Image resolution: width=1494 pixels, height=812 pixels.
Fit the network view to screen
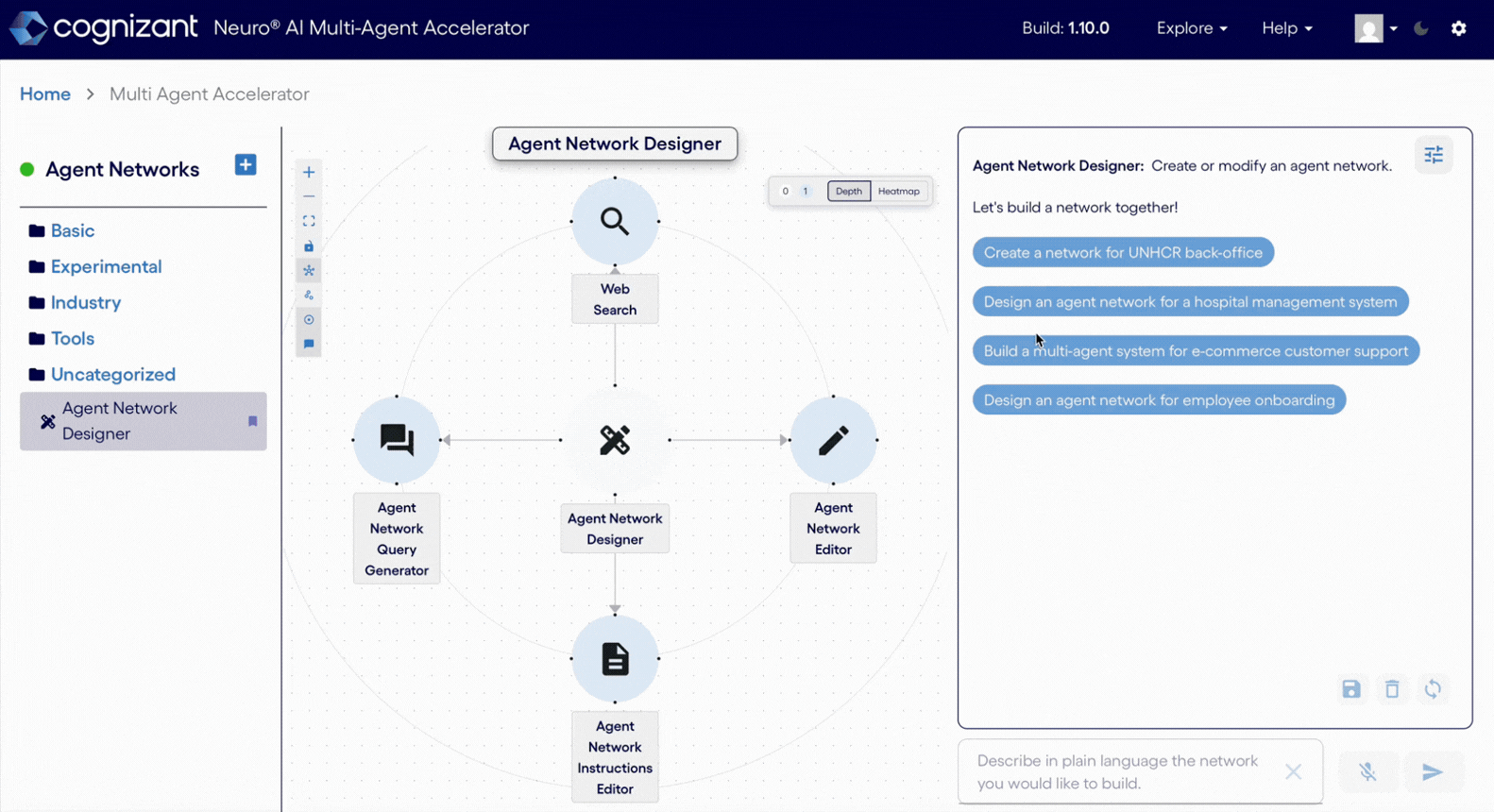coord(309,221)
